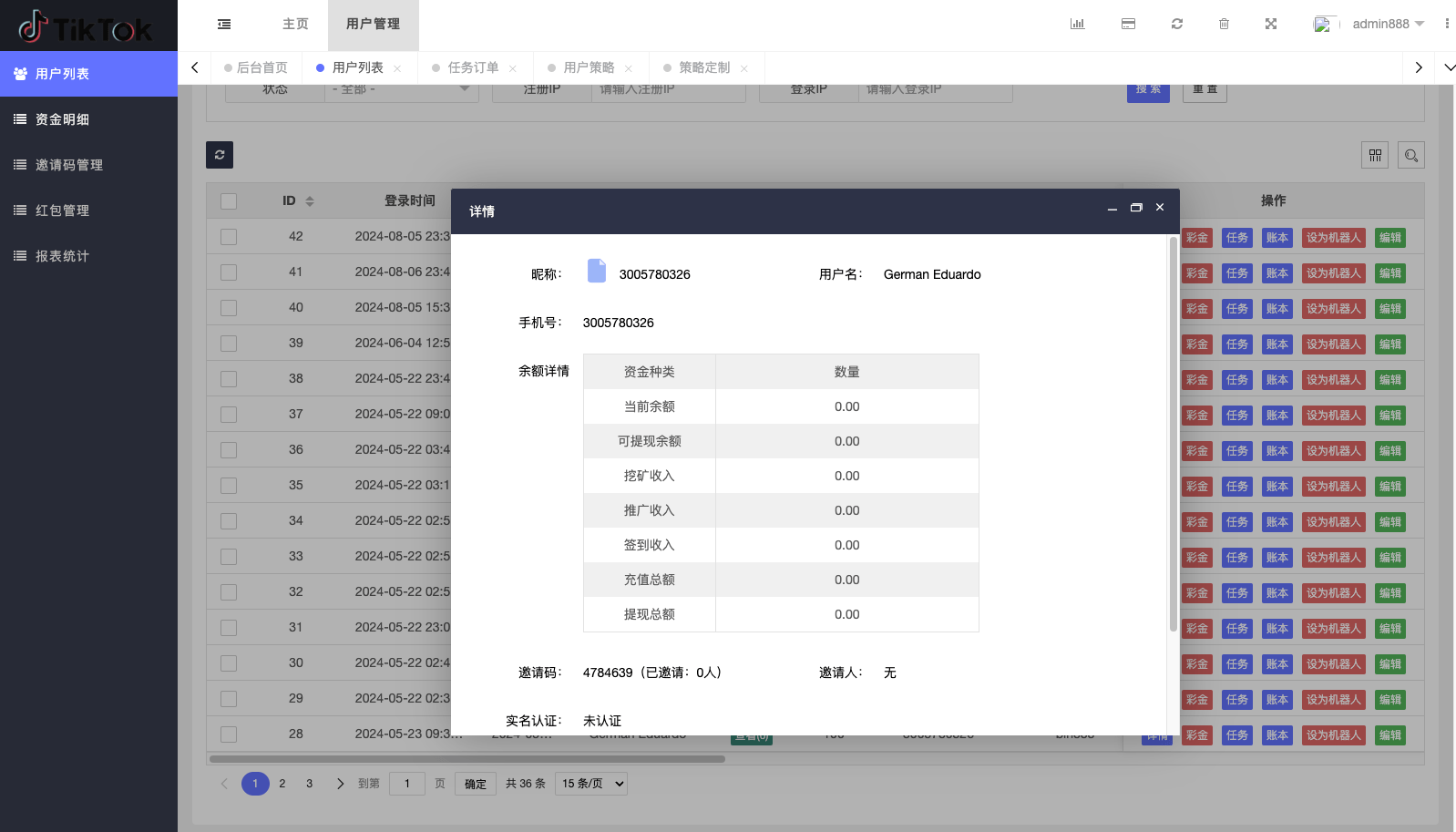Click the table search magnifier icon
The image size is (1456, 832).
point(1411,156)
